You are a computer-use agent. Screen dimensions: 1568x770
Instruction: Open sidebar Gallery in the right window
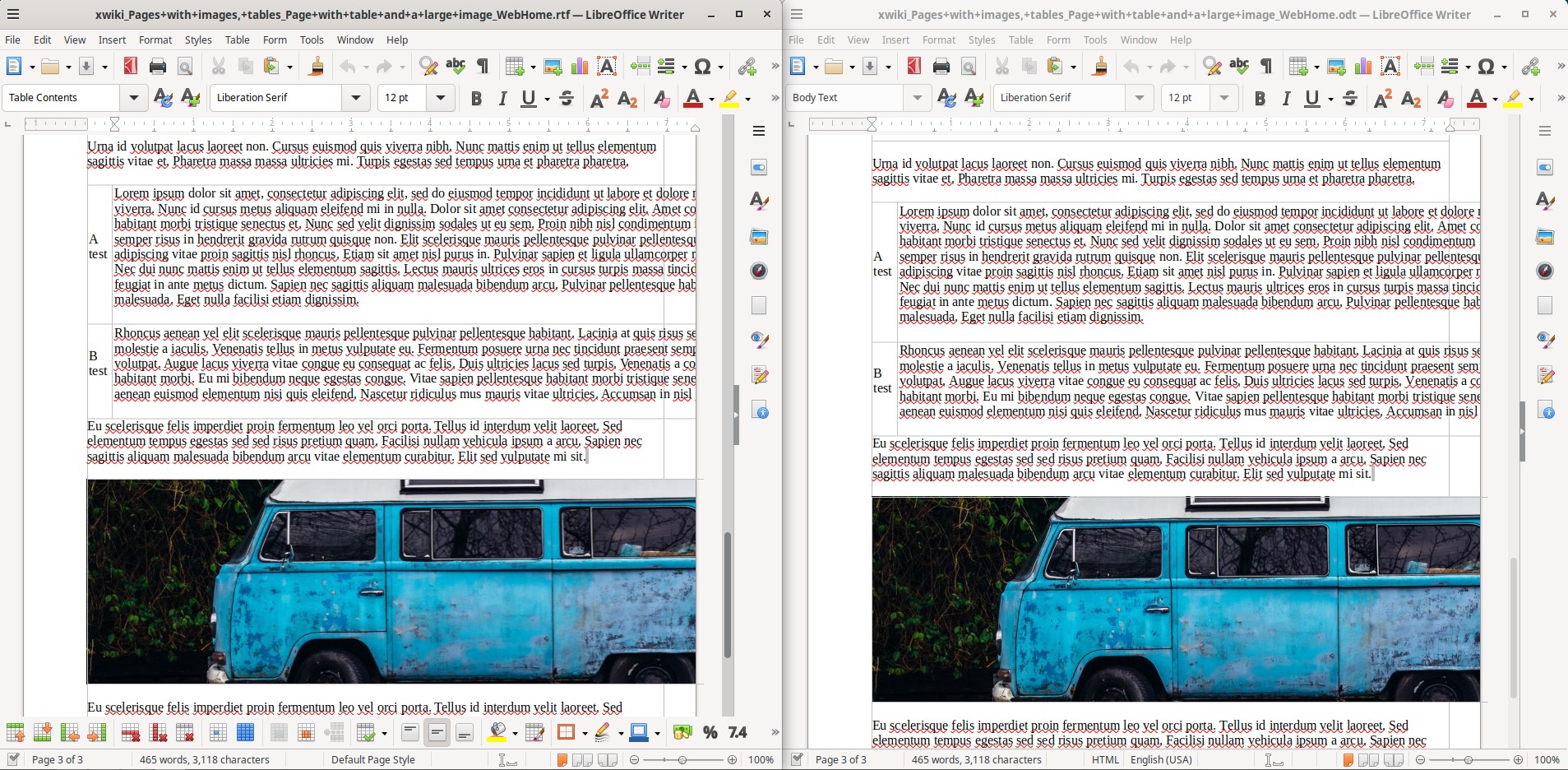pyautogui.click(x=1545, y=237)
